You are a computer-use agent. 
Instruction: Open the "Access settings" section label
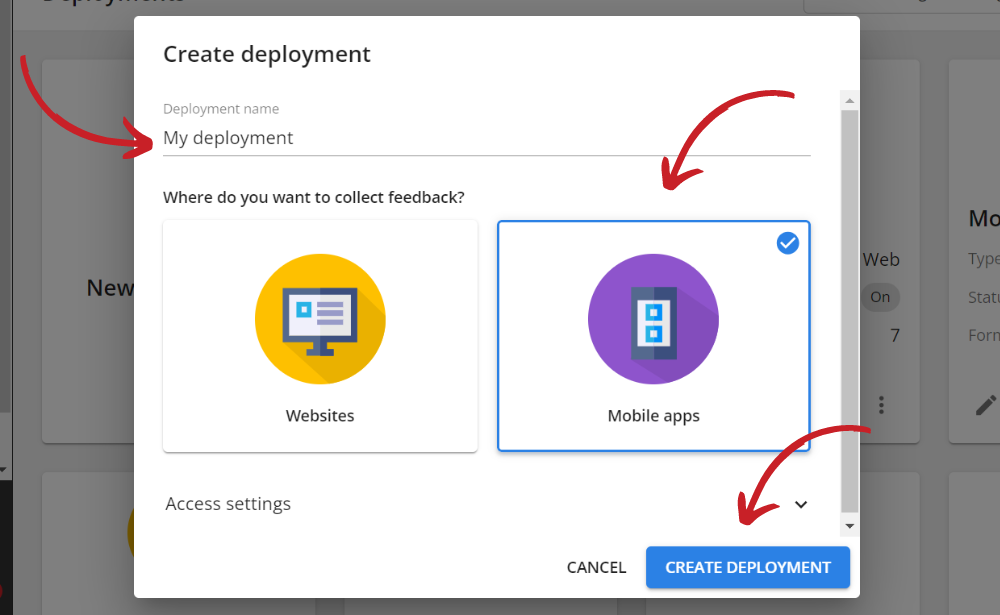[x=228, y=504]
